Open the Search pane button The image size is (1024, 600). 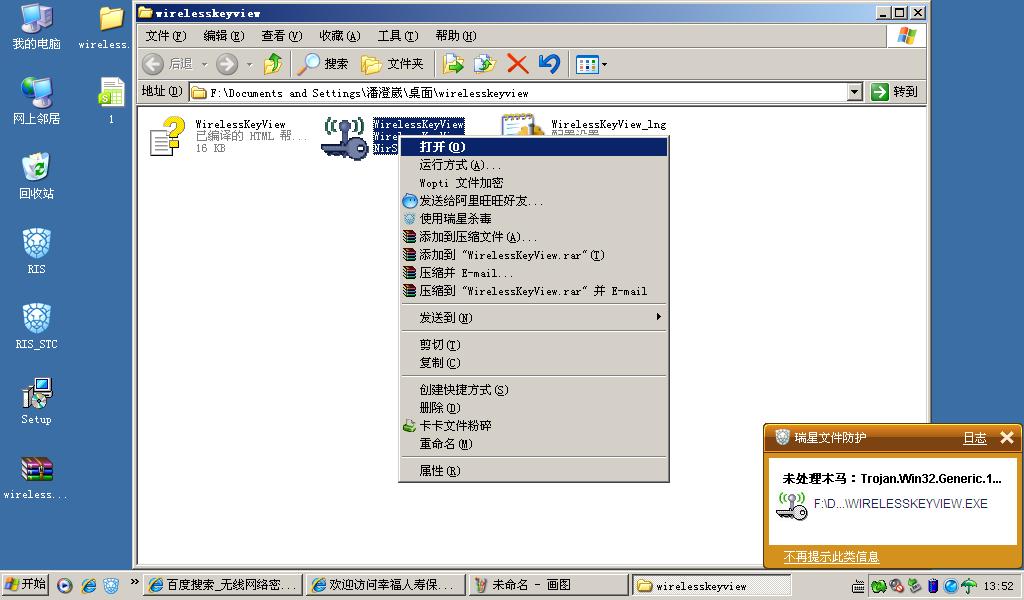323,64
